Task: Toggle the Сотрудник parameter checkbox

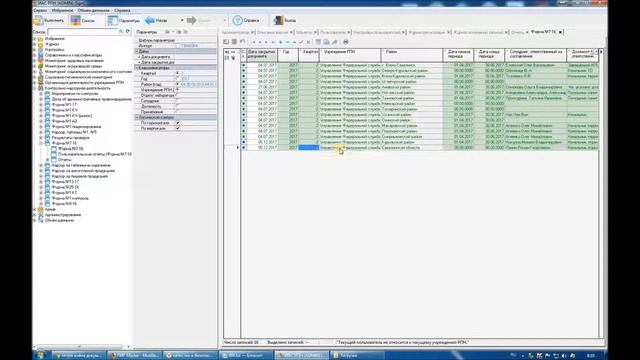Action: (178, 101)
